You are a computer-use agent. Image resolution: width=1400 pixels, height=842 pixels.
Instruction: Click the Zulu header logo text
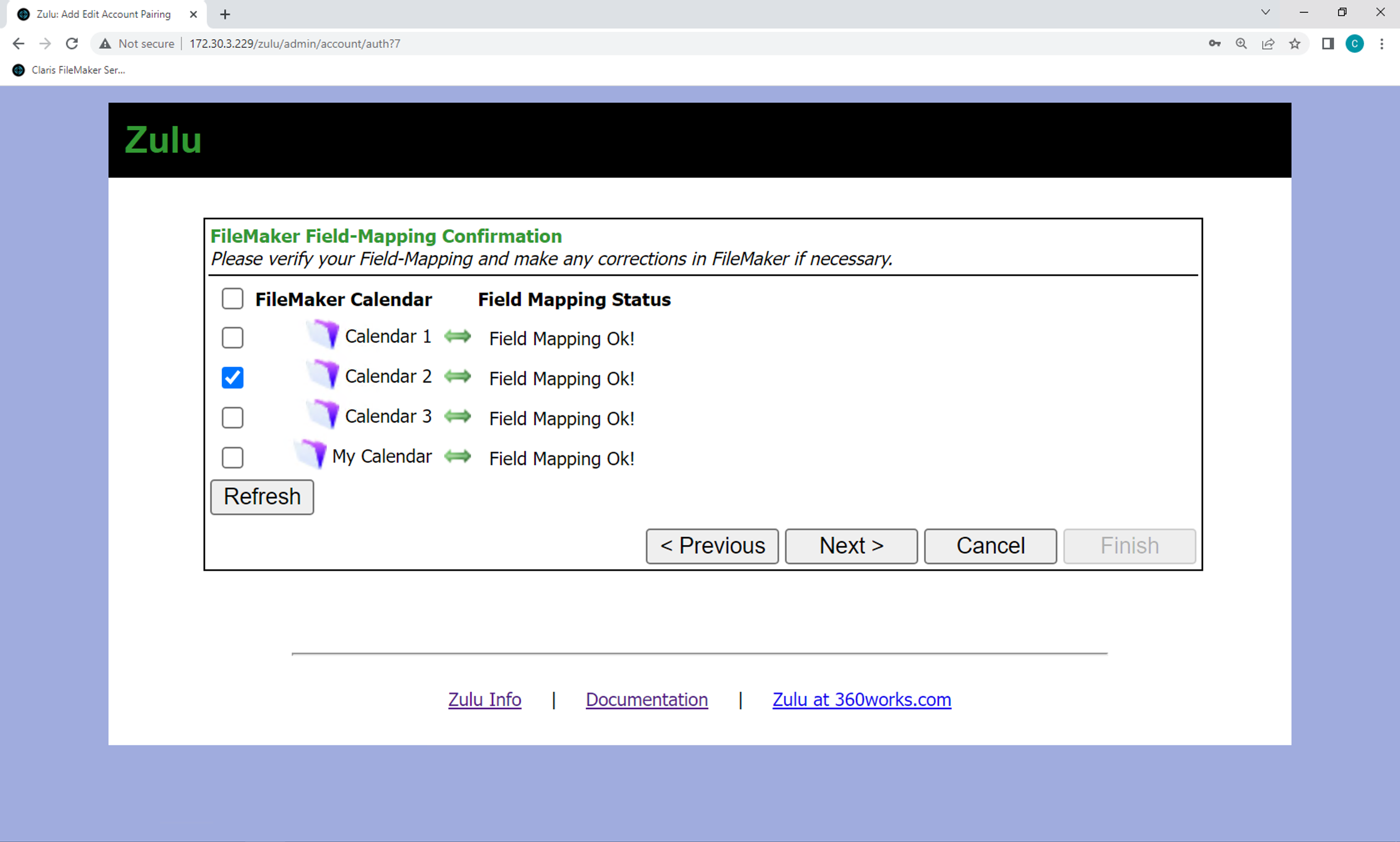(163, 140)
